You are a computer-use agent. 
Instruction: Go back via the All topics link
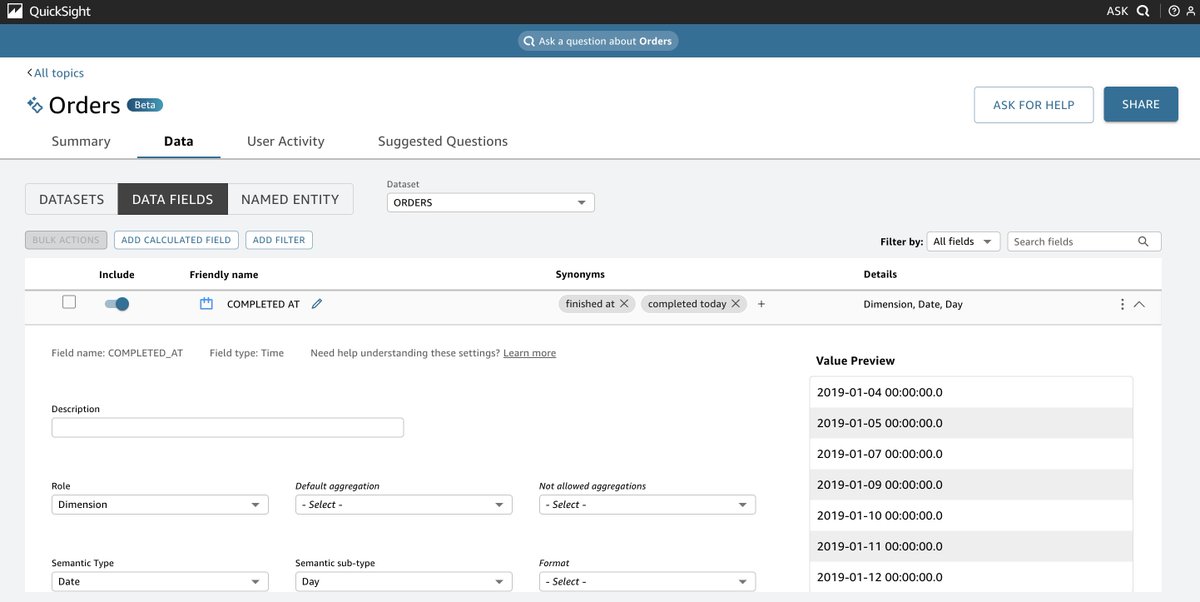[55, 73]
